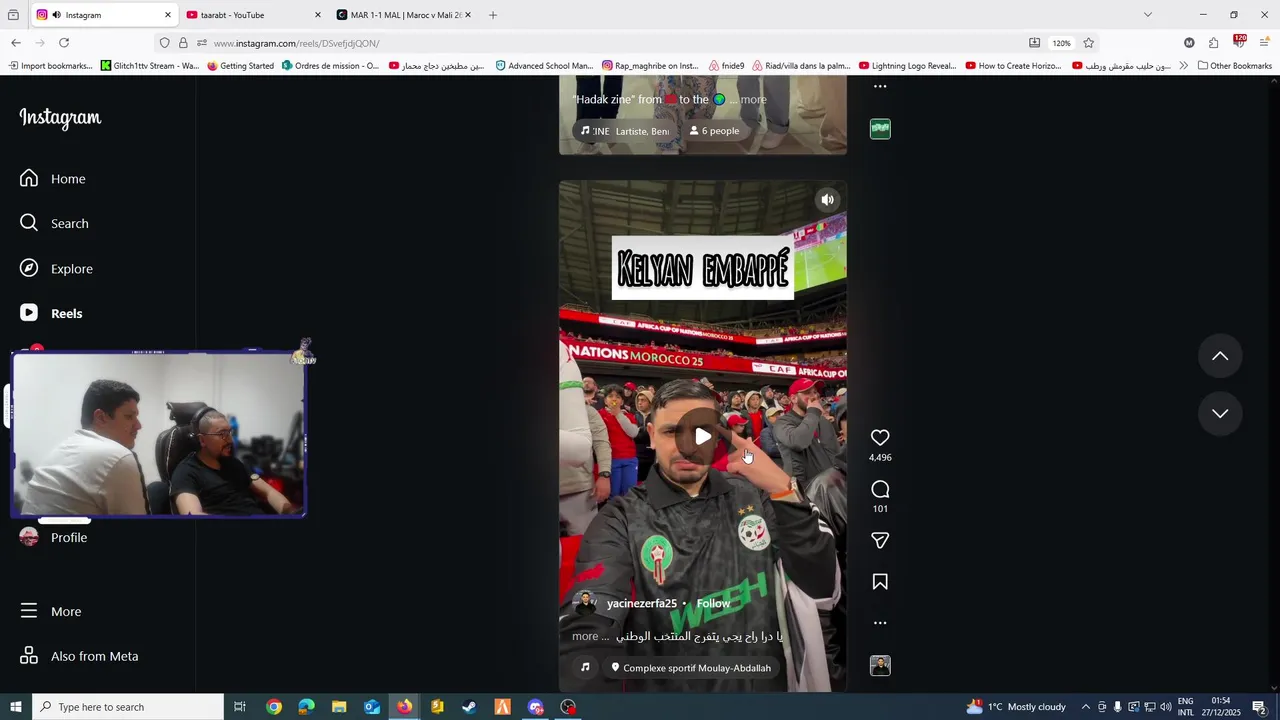1280x720 pixels.
Task: Save the reel with bookmark icon
Action: (880, 582)
